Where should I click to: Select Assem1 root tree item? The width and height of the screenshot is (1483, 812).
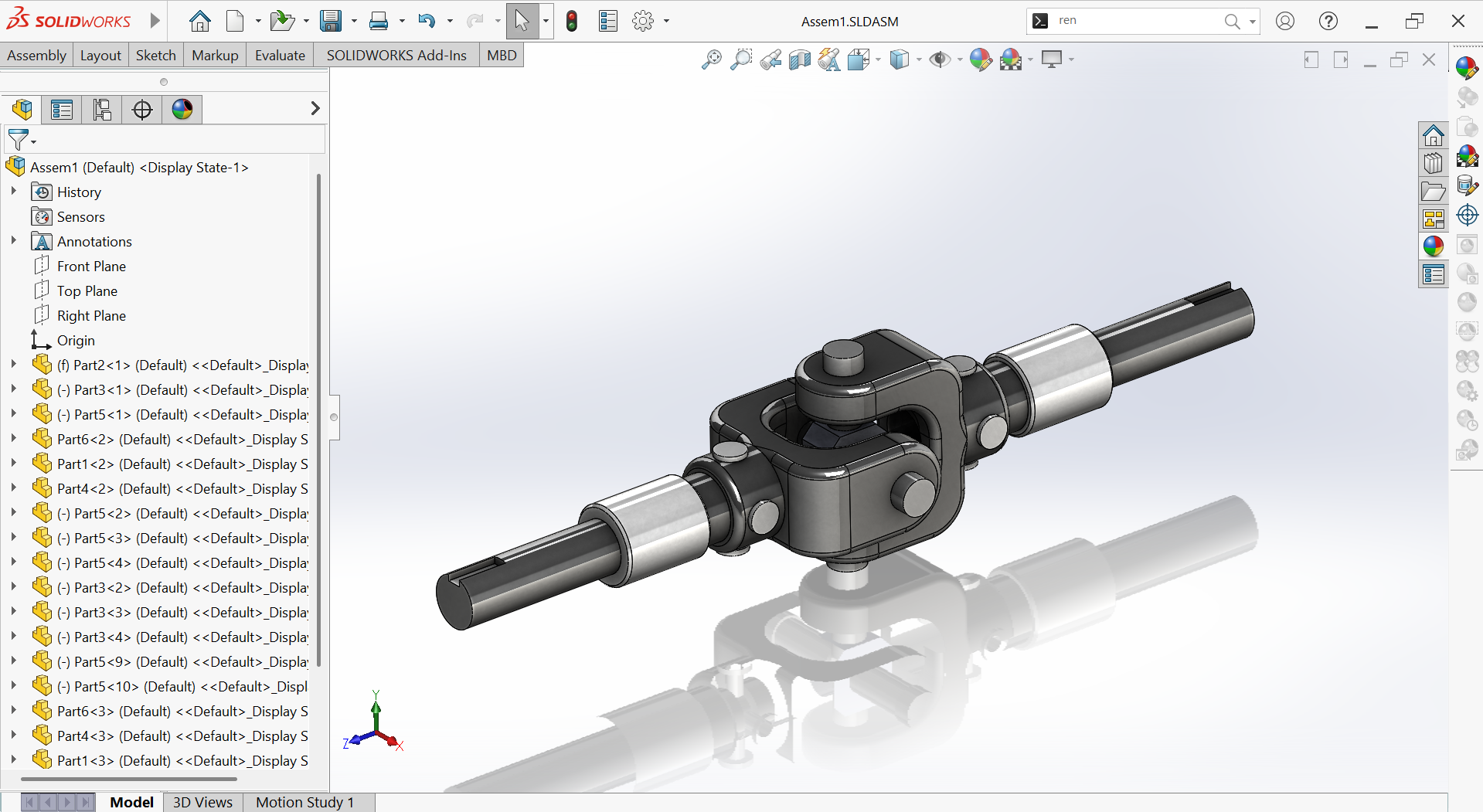pos(139,168)
